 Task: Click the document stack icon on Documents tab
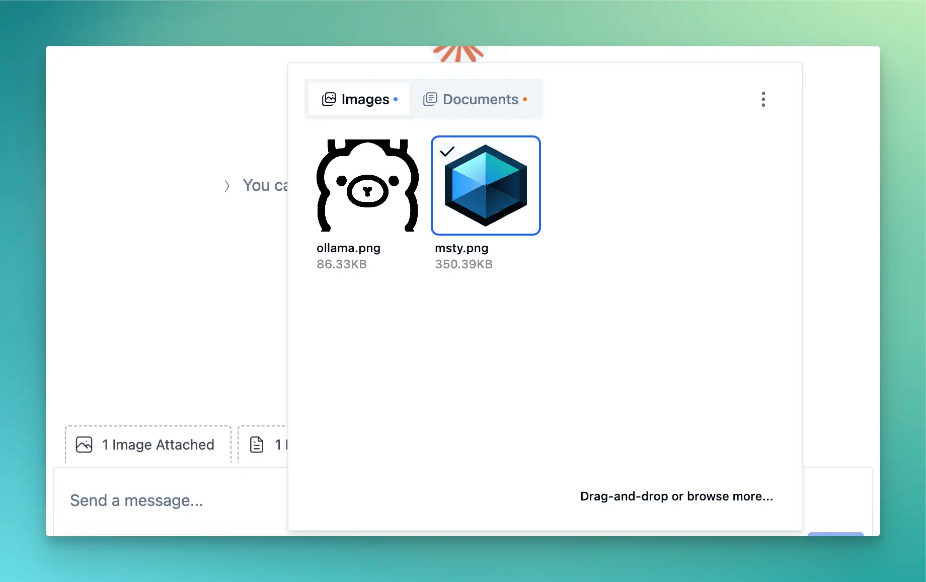(x=430, y=99)
